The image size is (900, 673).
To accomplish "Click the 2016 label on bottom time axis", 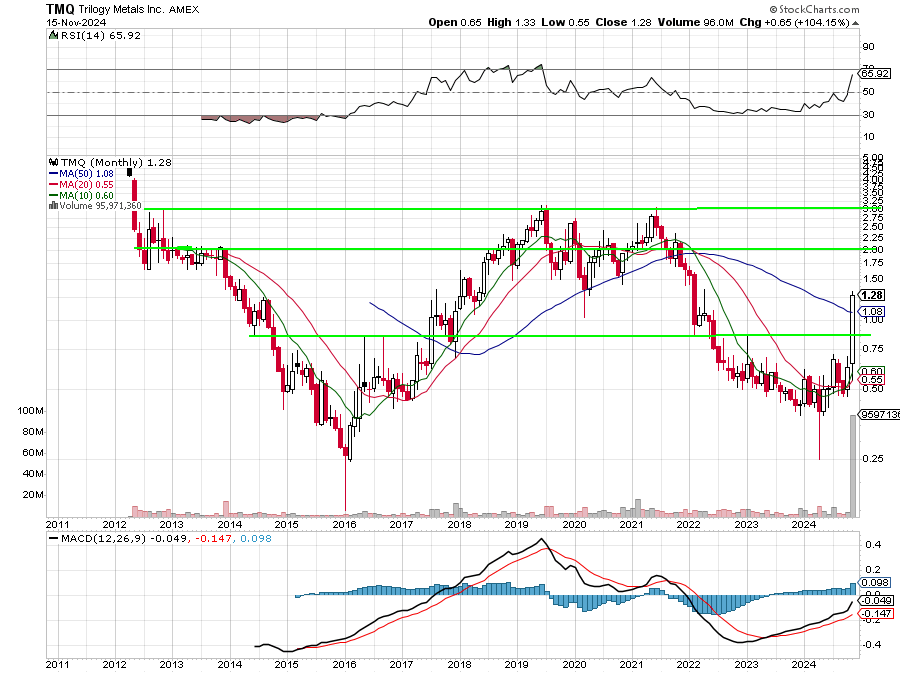I will click(344, 663).
